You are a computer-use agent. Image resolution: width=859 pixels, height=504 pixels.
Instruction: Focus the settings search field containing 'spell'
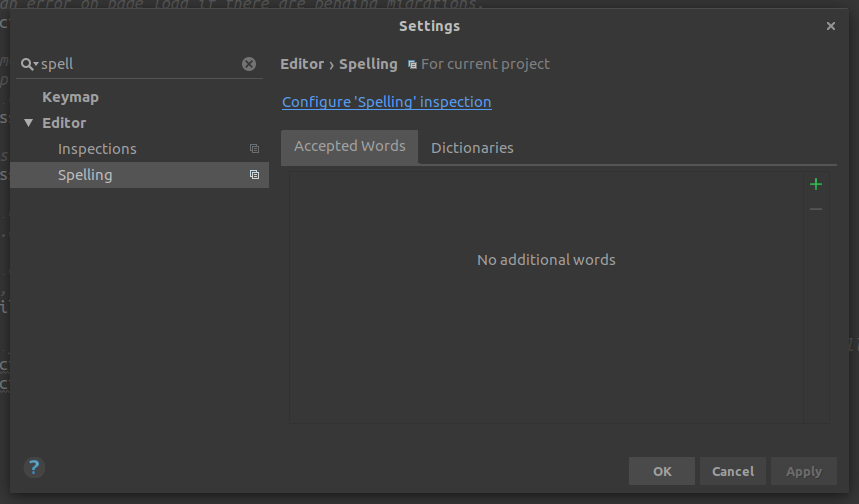tap(140, 64)
